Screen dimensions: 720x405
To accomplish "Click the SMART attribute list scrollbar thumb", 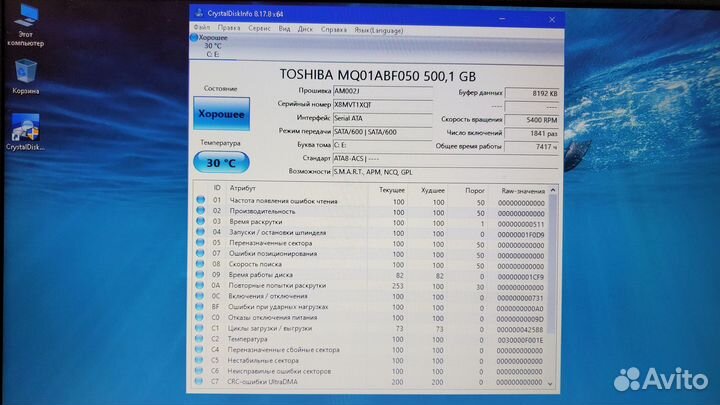I will pos(552,264).
